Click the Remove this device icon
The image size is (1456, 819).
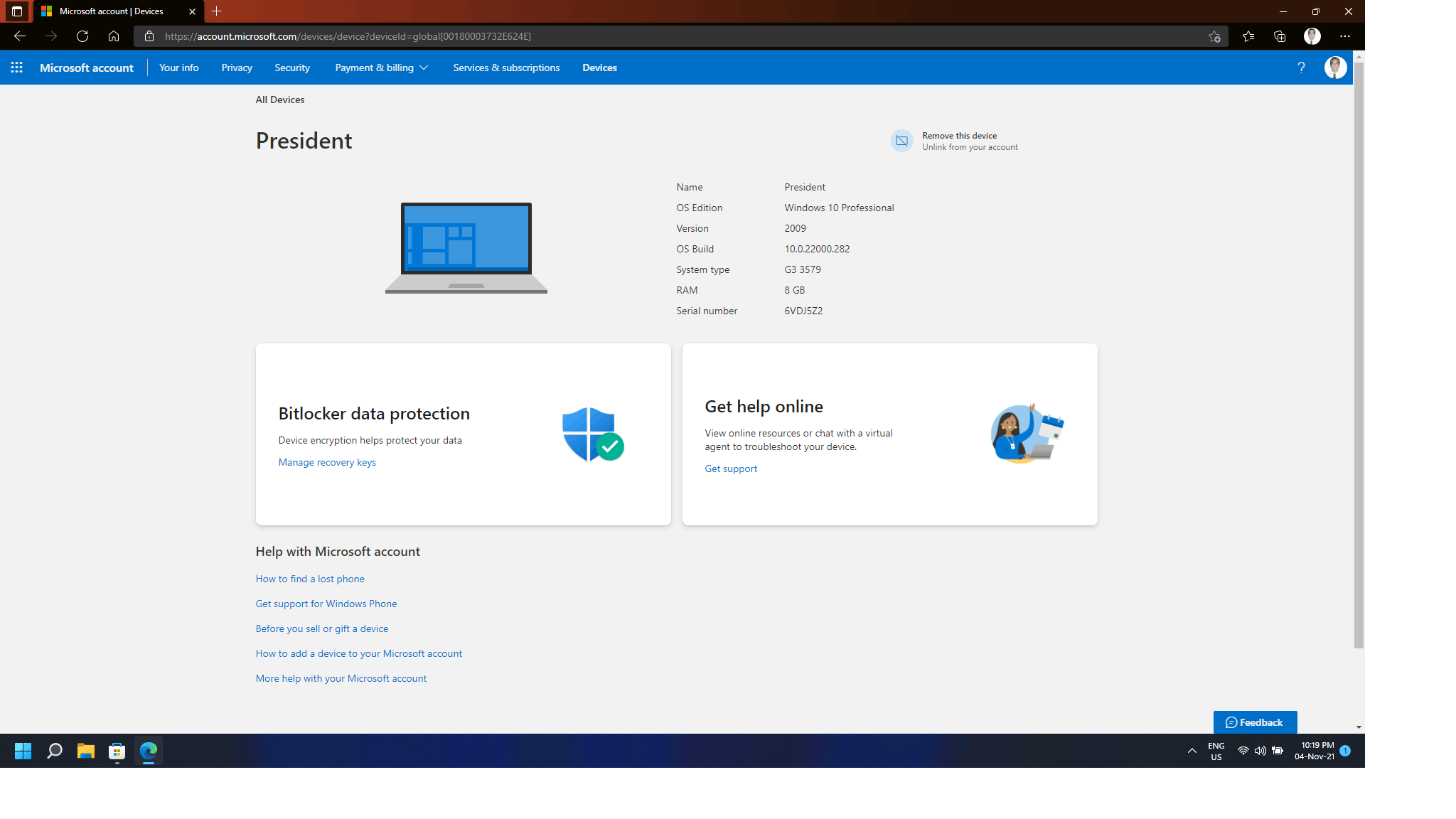901,141
